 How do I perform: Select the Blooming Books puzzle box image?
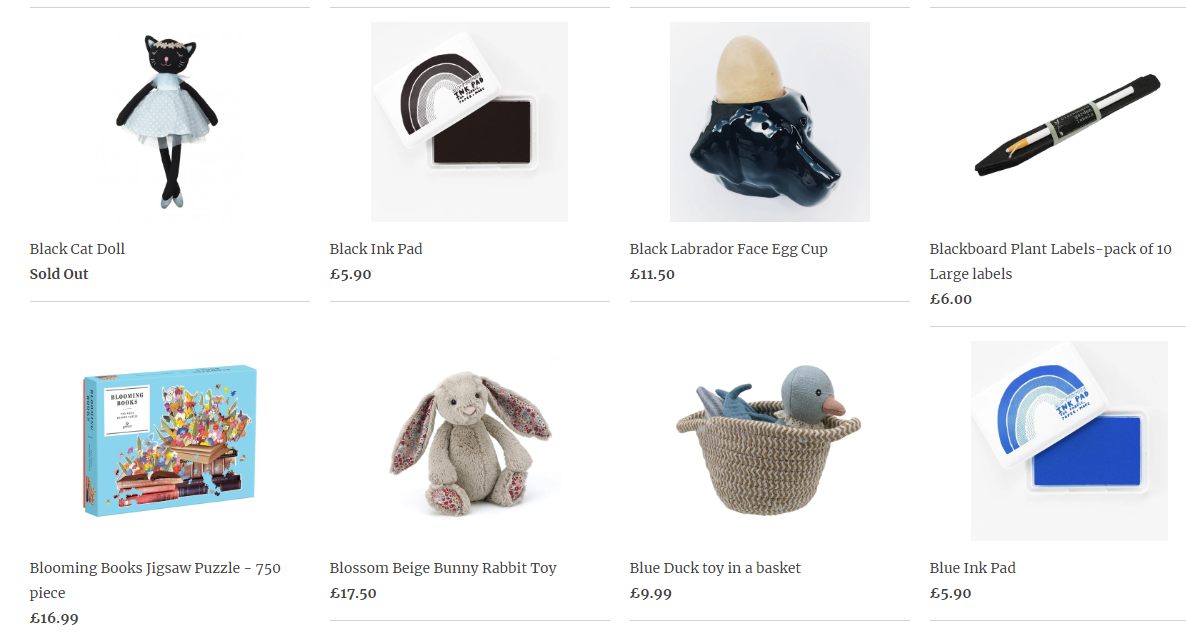coord(169,441)
